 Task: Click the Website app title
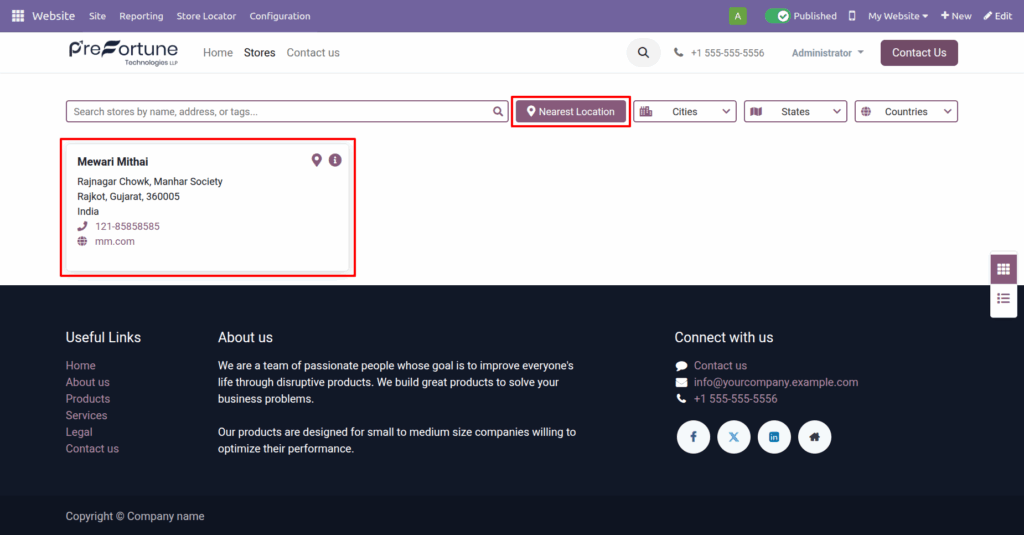(x=54, y=16)
